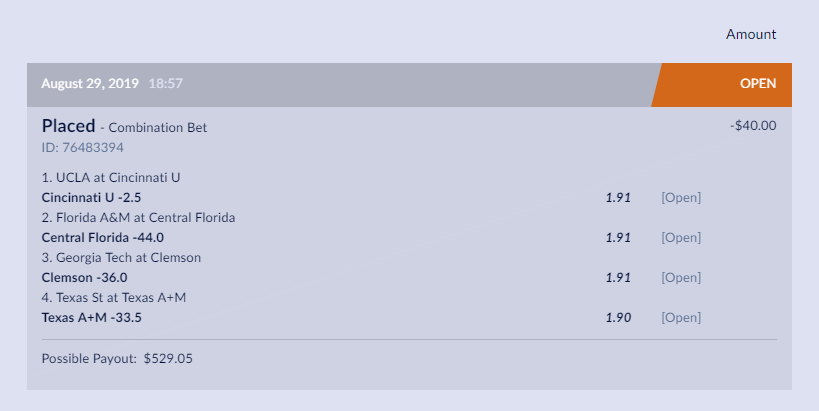Click the 18:57 timestamp
Image resolution: width=819 pixels, height=411 pixels.
coord(166,84)
